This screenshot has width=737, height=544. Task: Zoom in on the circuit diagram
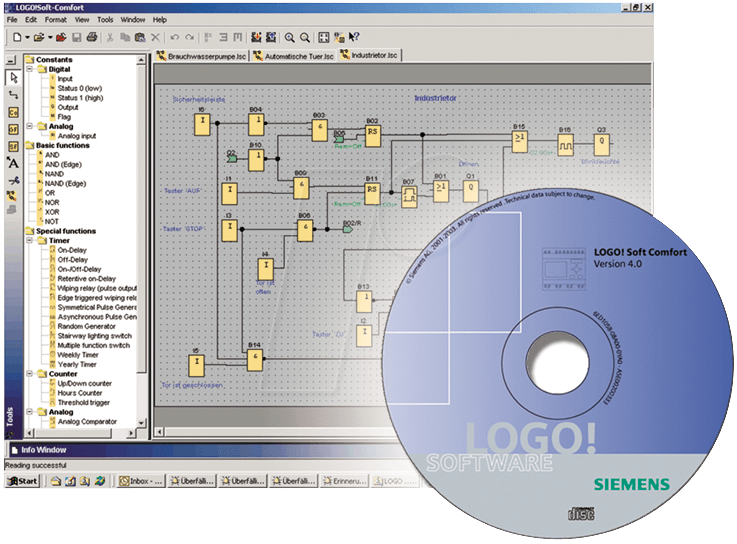(290, 38)
